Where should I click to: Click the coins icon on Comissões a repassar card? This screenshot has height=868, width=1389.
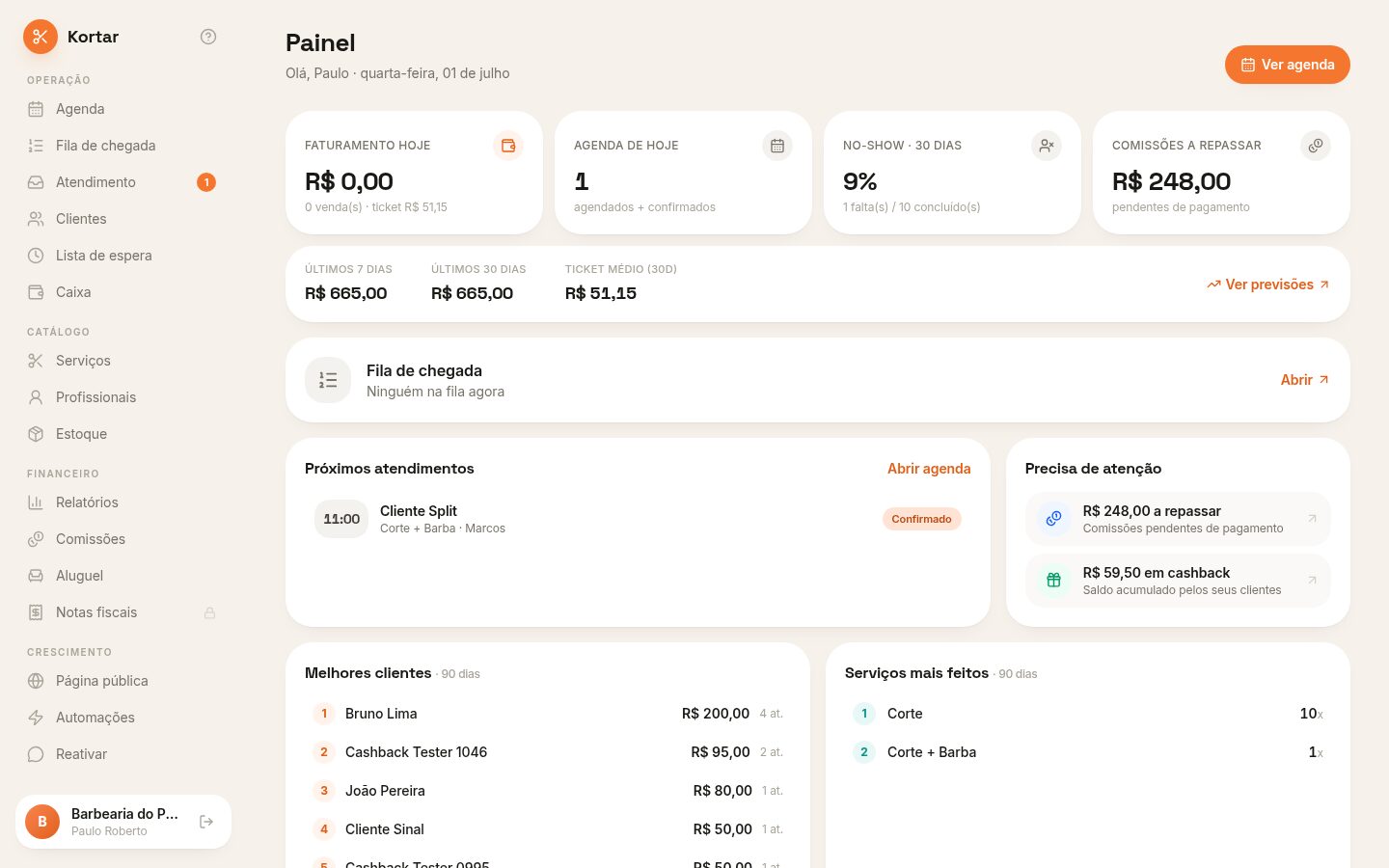1316,146
